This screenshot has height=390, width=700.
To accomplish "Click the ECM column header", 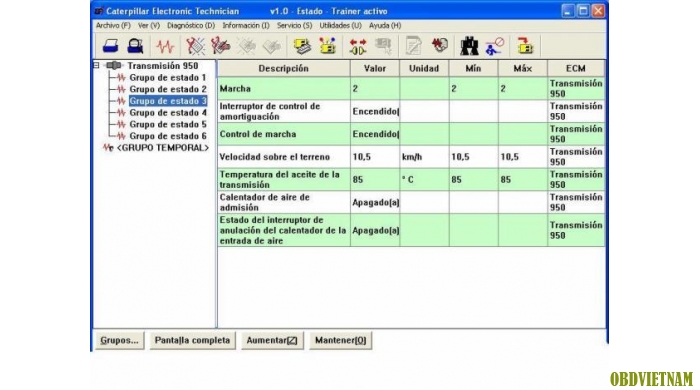I will tap(576, 68).
